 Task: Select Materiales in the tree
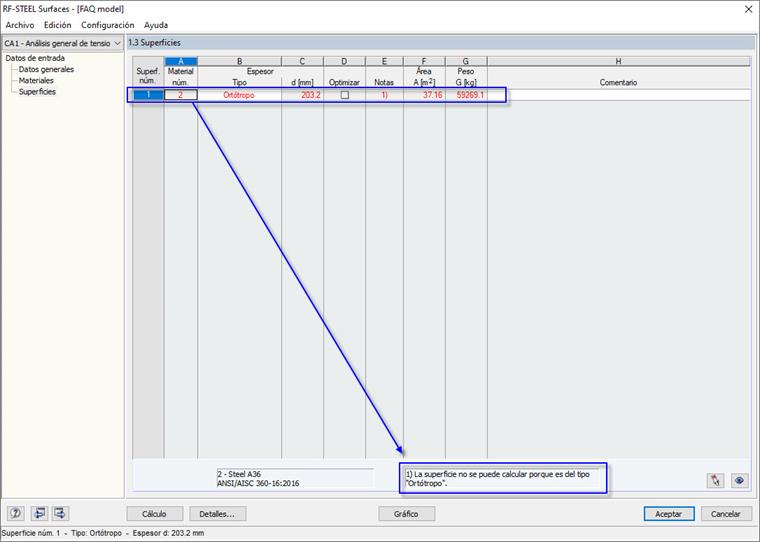click(36, 80)
